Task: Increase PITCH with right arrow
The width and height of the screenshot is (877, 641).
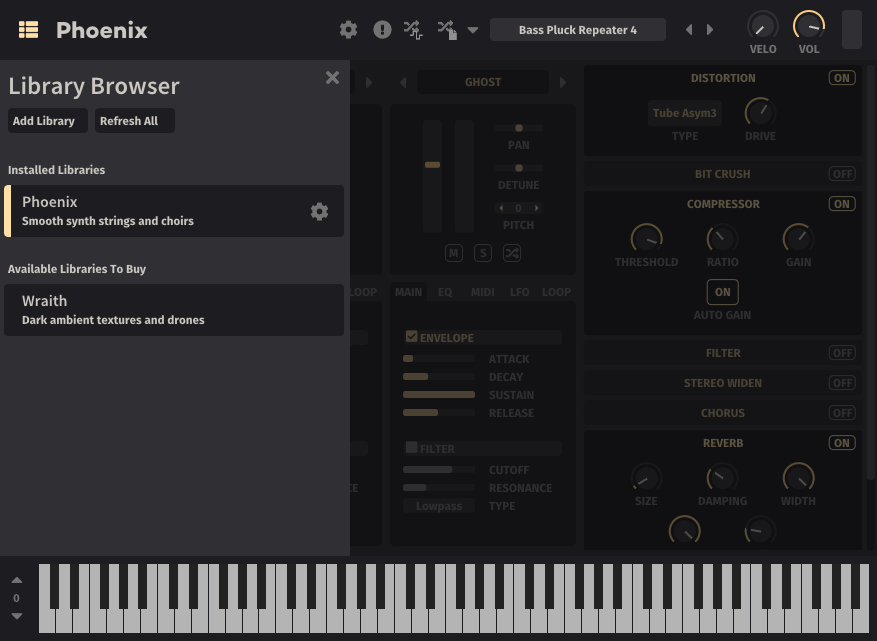Action: 536,208
